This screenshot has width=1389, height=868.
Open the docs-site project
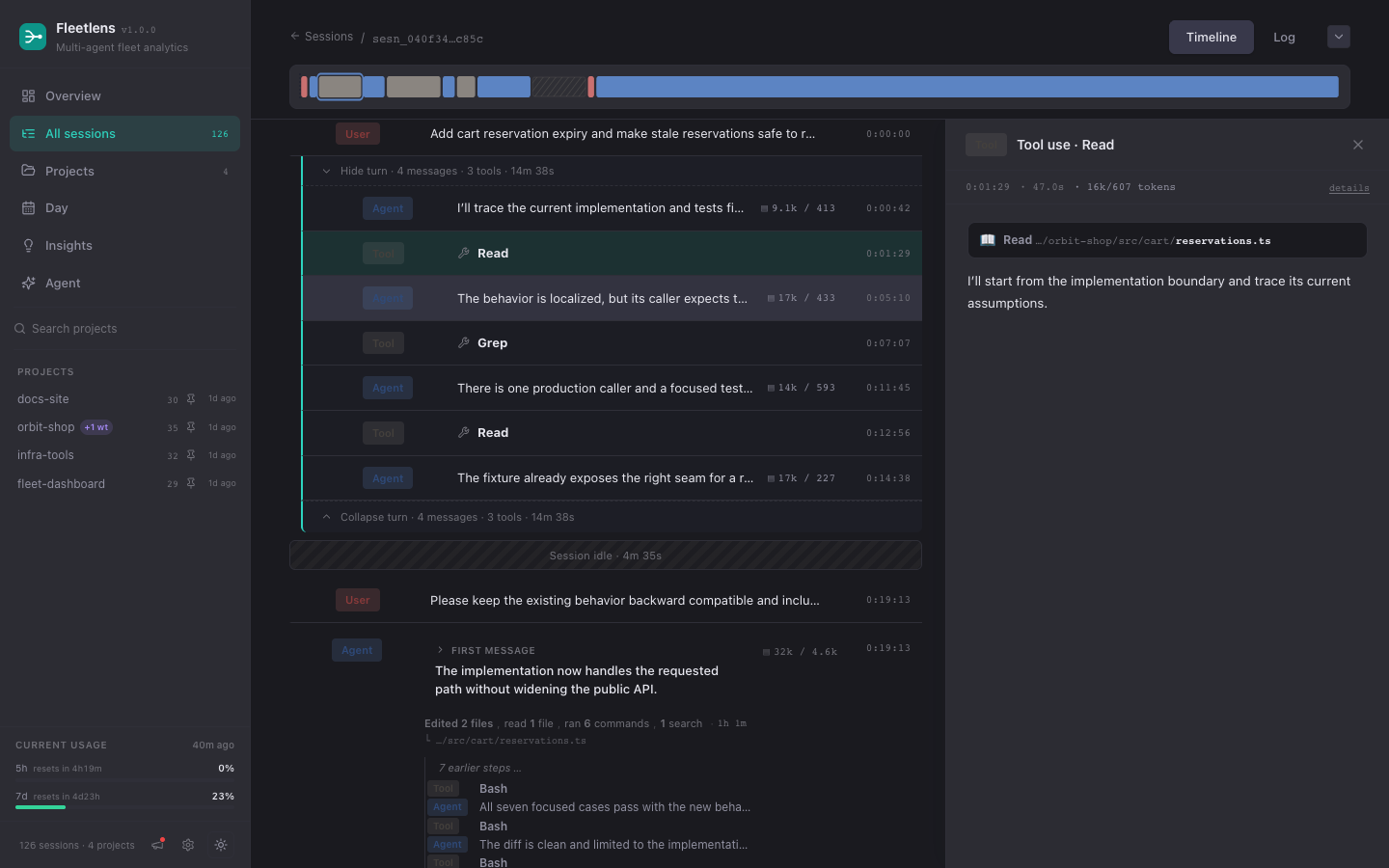coord(43,399)
